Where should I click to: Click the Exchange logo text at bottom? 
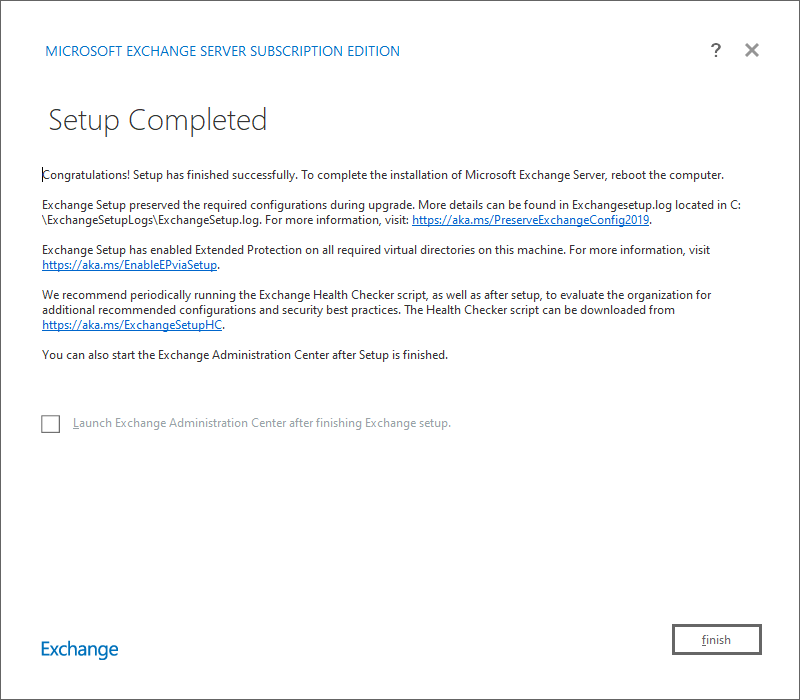[80, 649]
